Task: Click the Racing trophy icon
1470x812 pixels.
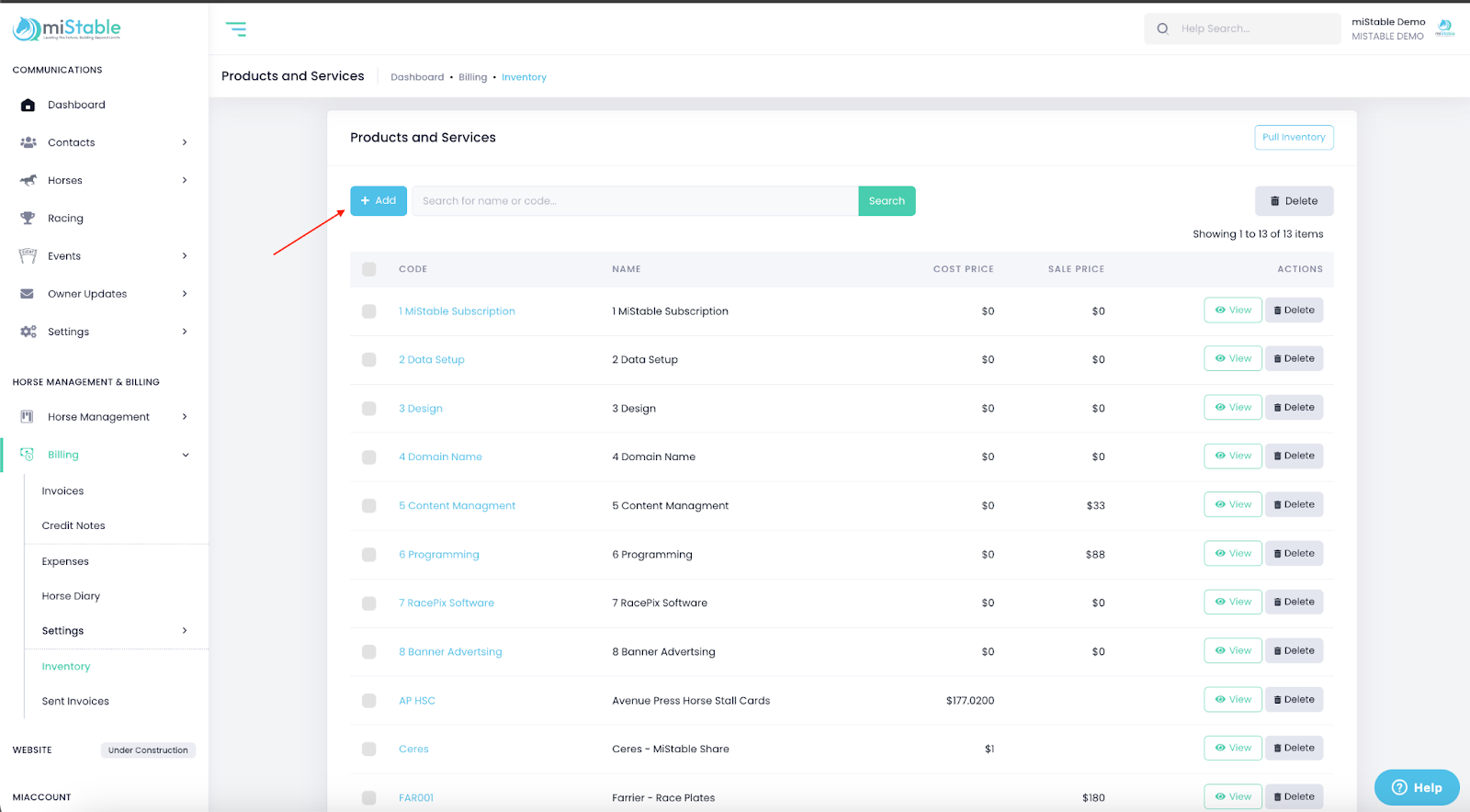Action: [x=28, y=218]
